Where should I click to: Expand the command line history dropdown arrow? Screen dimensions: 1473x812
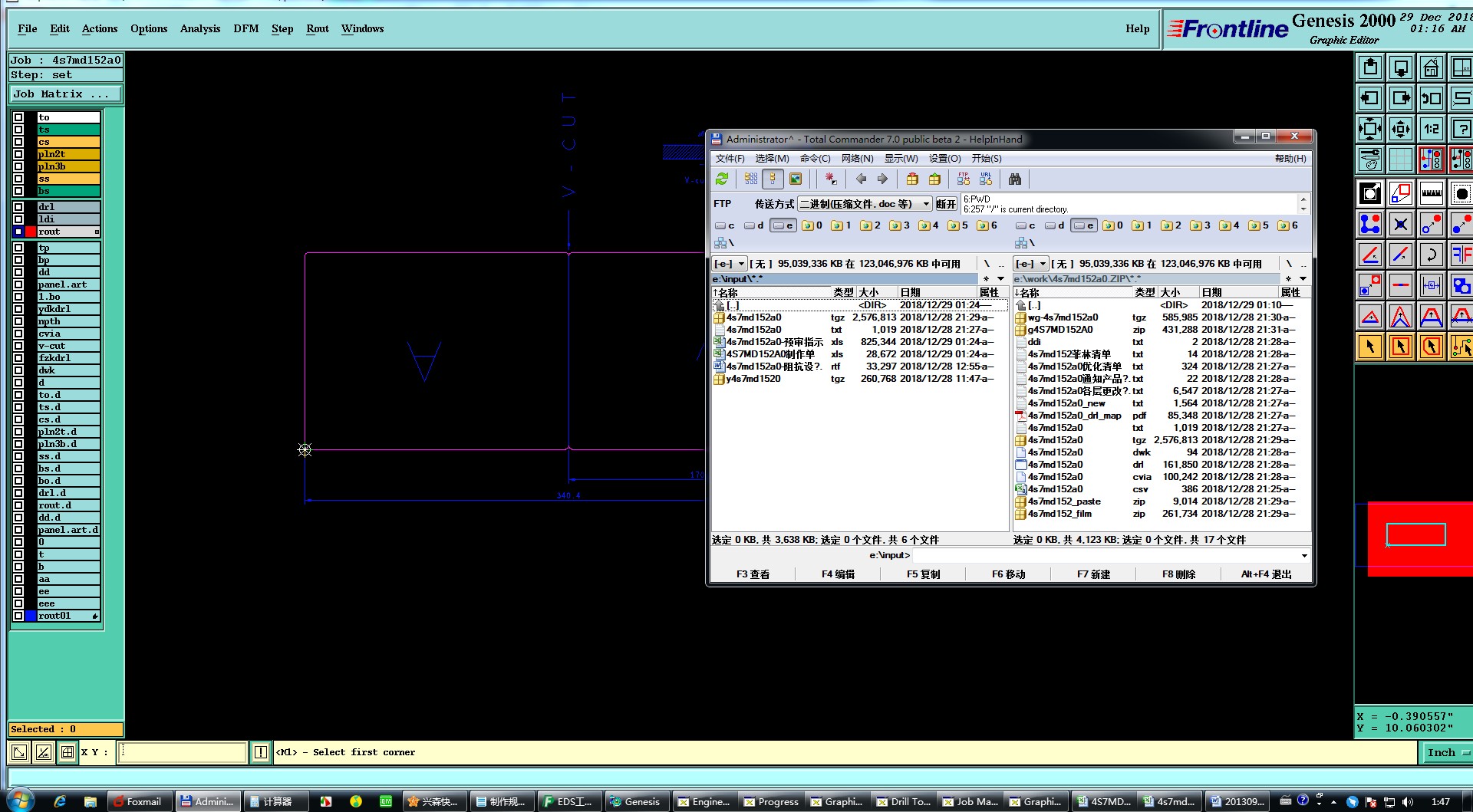(1303, 556)
